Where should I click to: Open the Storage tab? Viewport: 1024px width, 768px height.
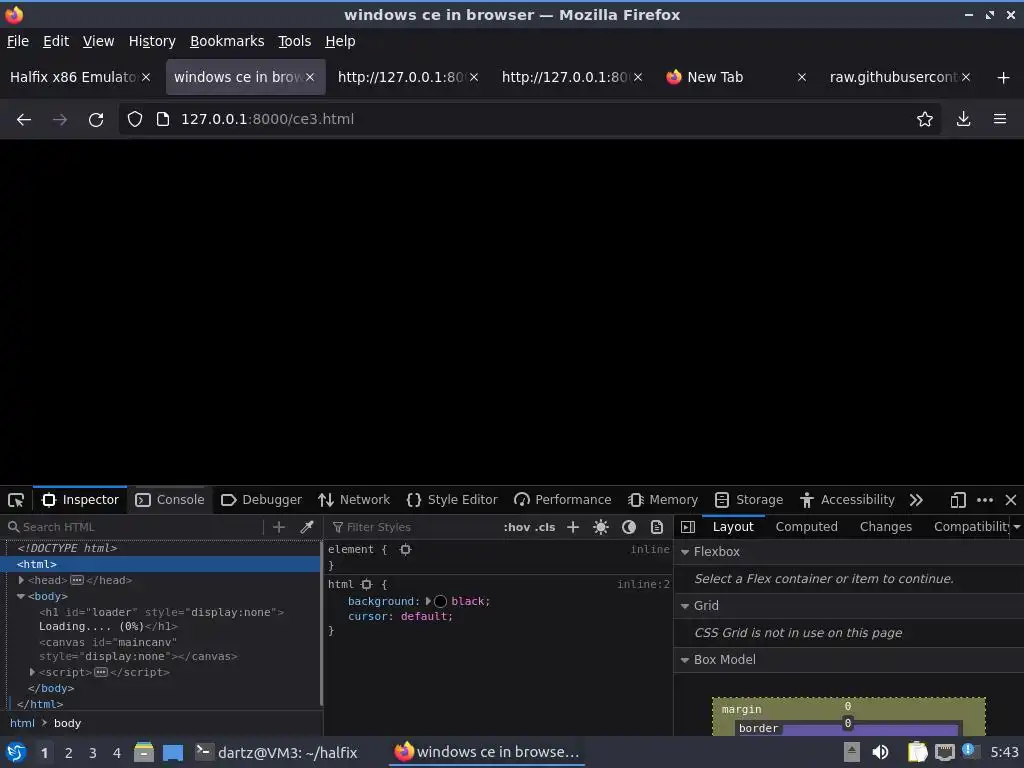tap(749, 500)
